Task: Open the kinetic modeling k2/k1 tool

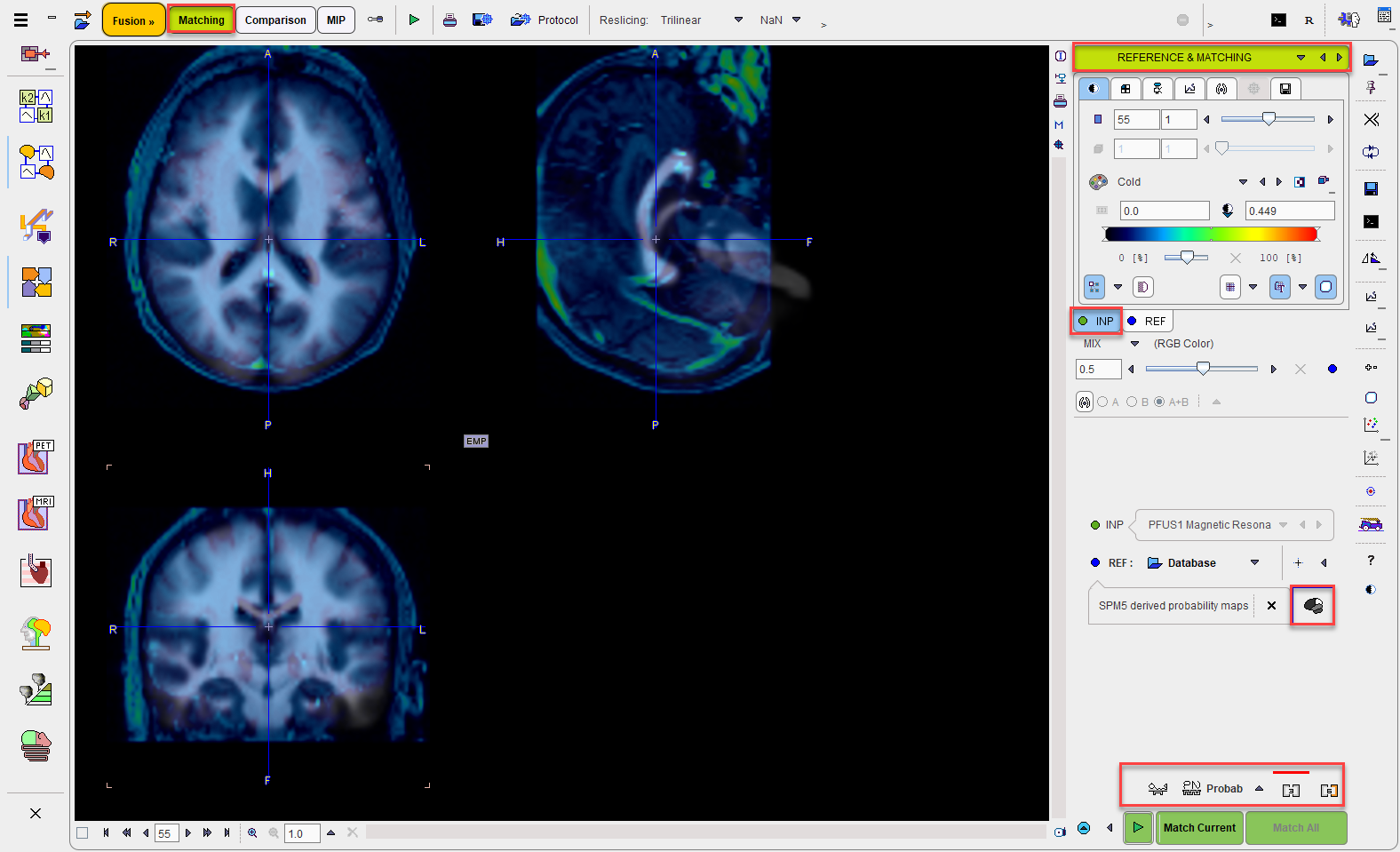Action: [x=36, y=106]
